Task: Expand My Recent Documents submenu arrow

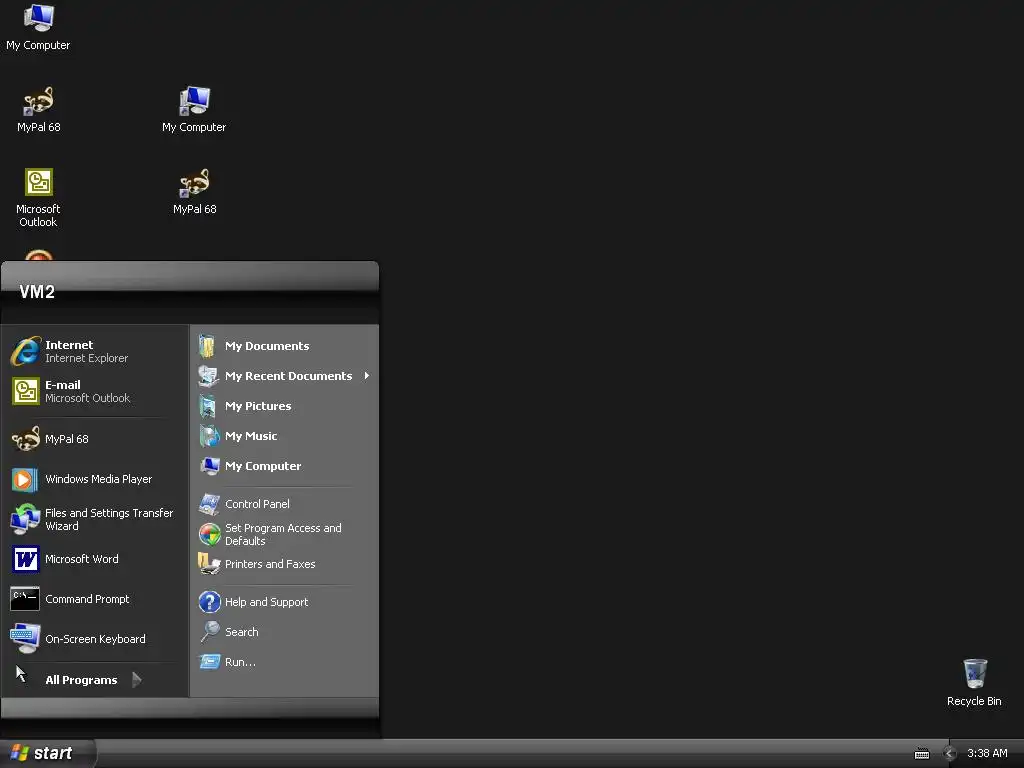Action: click(367, 376)
